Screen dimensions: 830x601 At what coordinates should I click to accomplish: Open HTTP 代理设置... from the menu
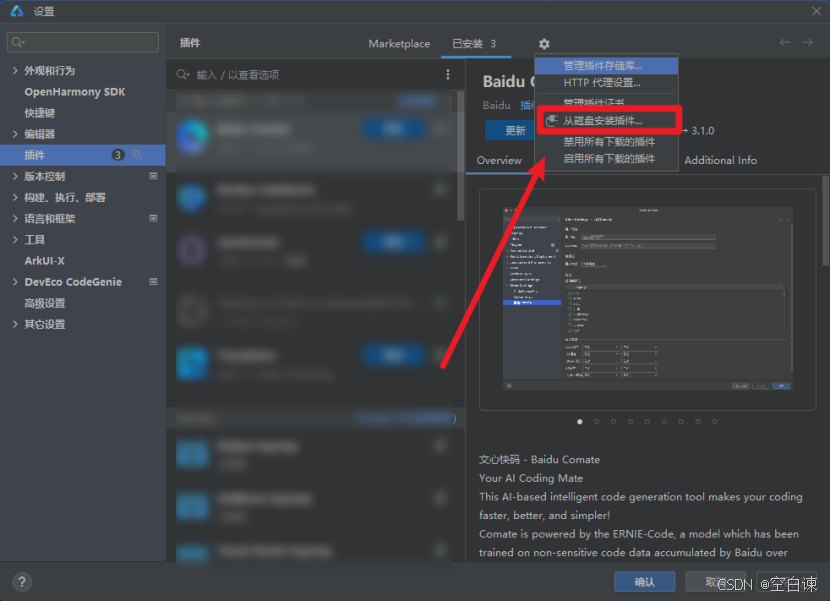click(606, 83)
